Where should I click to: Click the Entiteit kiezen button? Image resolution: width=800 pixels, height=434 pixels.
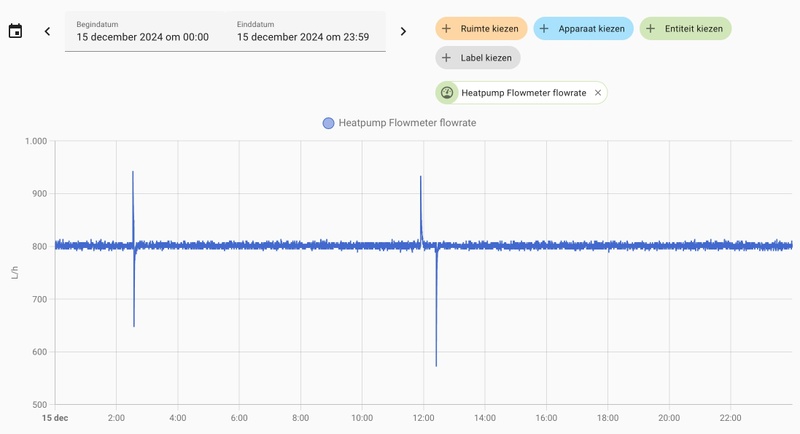(685, 29)
